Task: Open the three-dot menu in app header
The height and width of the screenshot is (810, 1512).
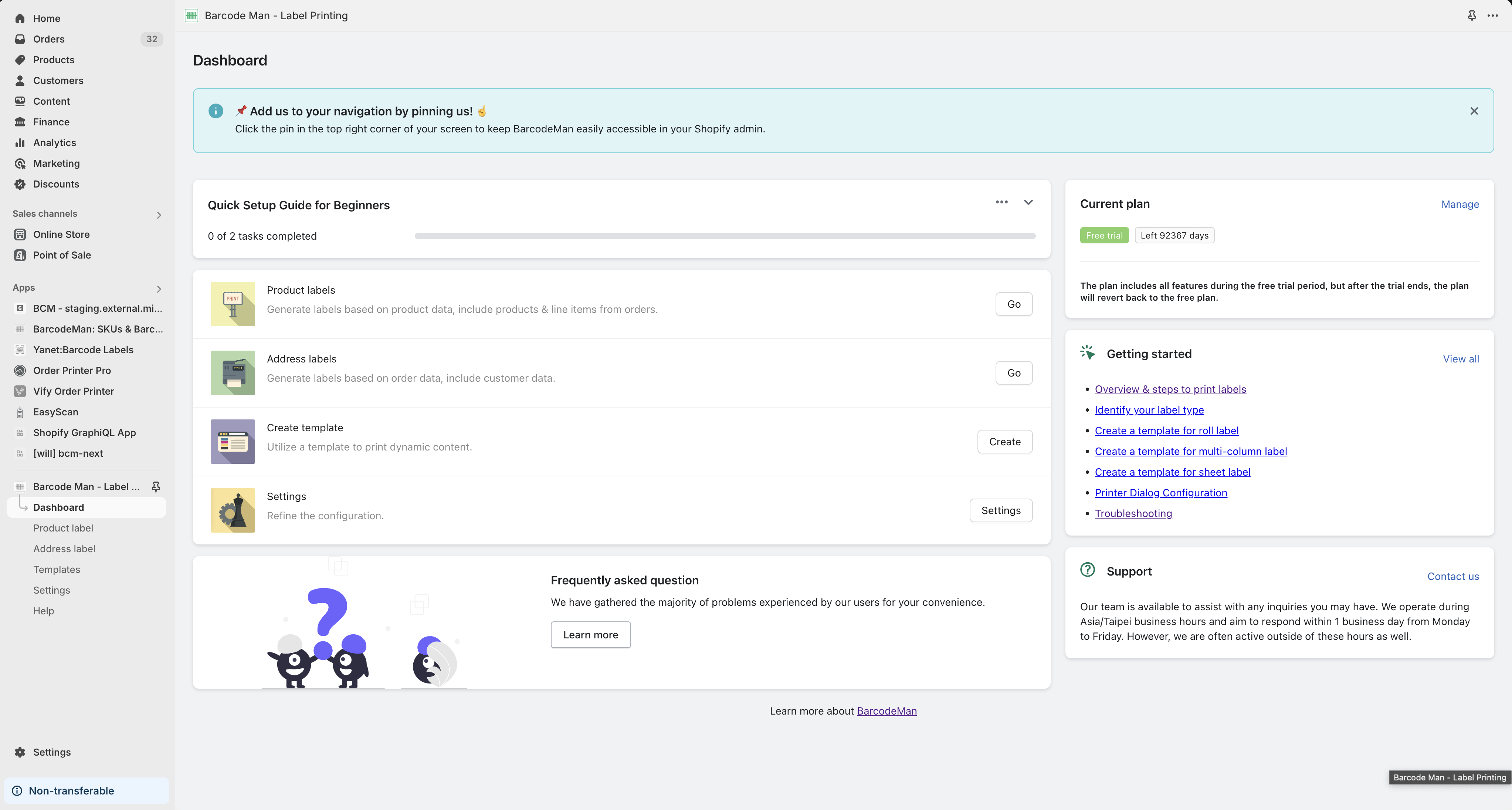Action: 1493,16
